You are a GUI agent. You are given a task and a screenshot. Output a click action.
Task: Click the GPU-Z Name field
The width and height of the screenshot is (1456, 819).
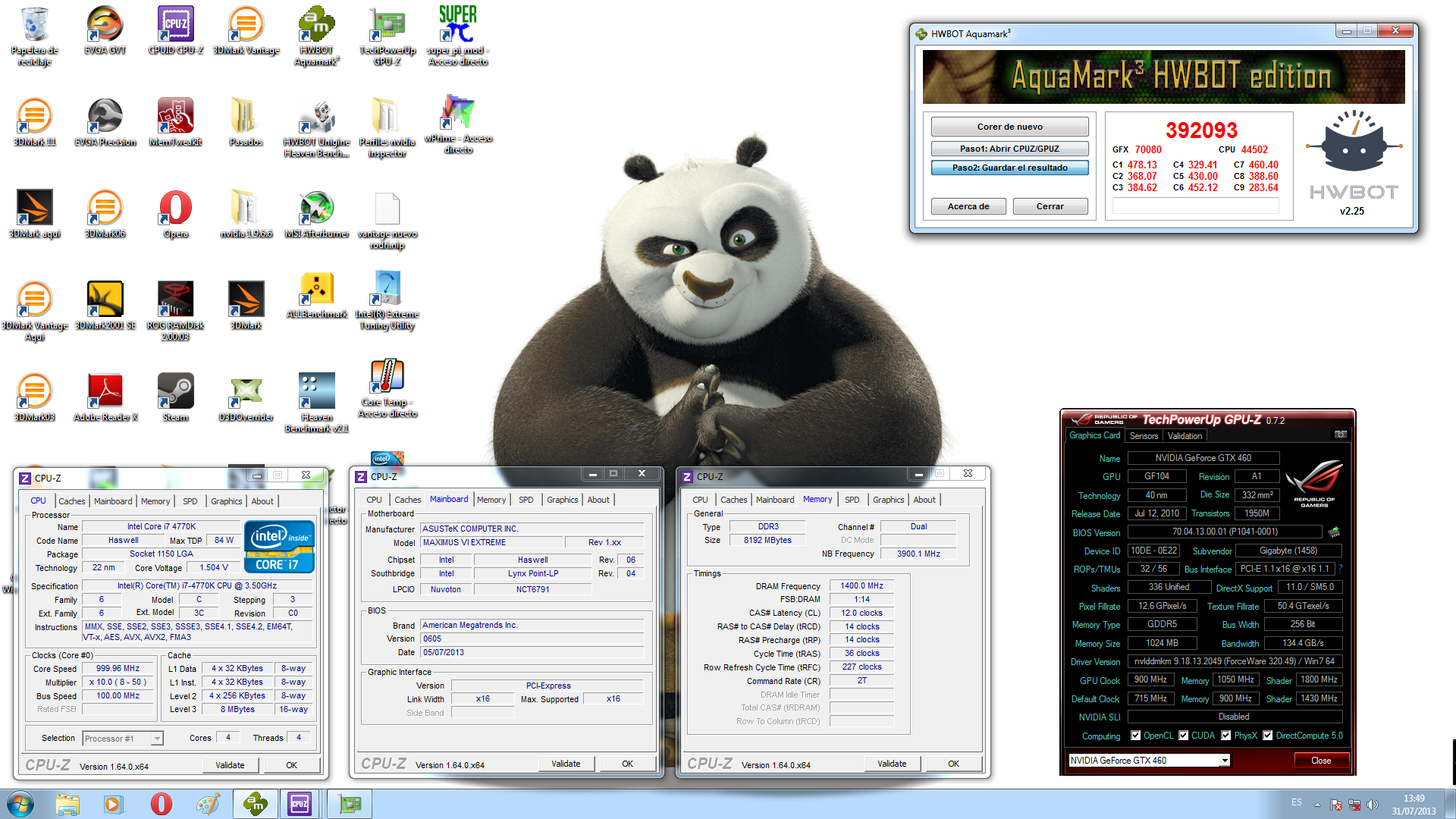[1203, 458]
